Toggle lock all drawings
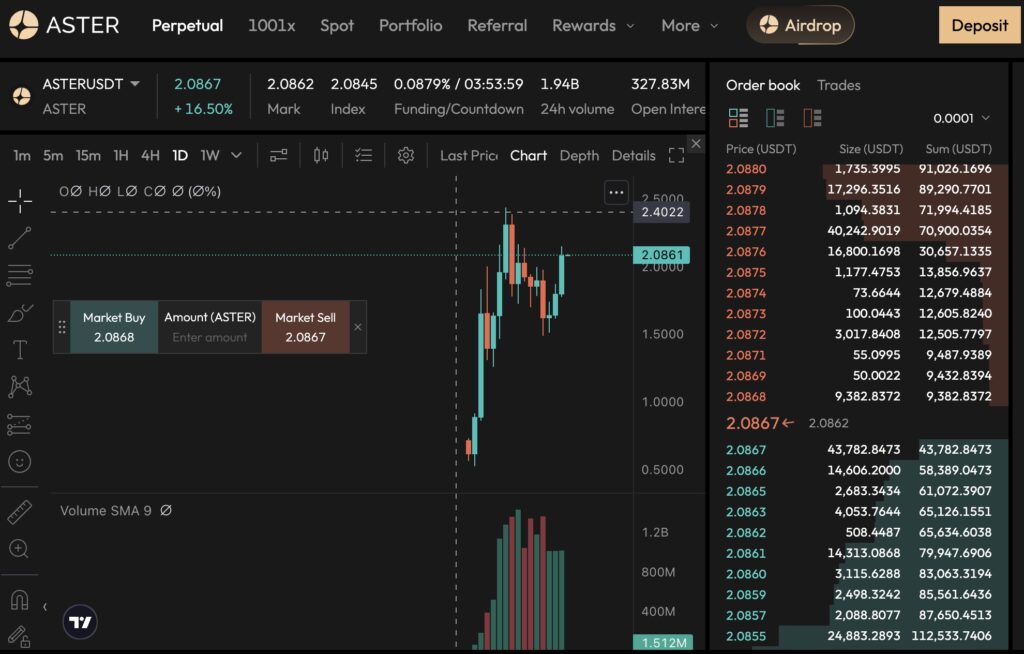The width and height of the screenshot is (1024, 654). (x=19, y=634)
